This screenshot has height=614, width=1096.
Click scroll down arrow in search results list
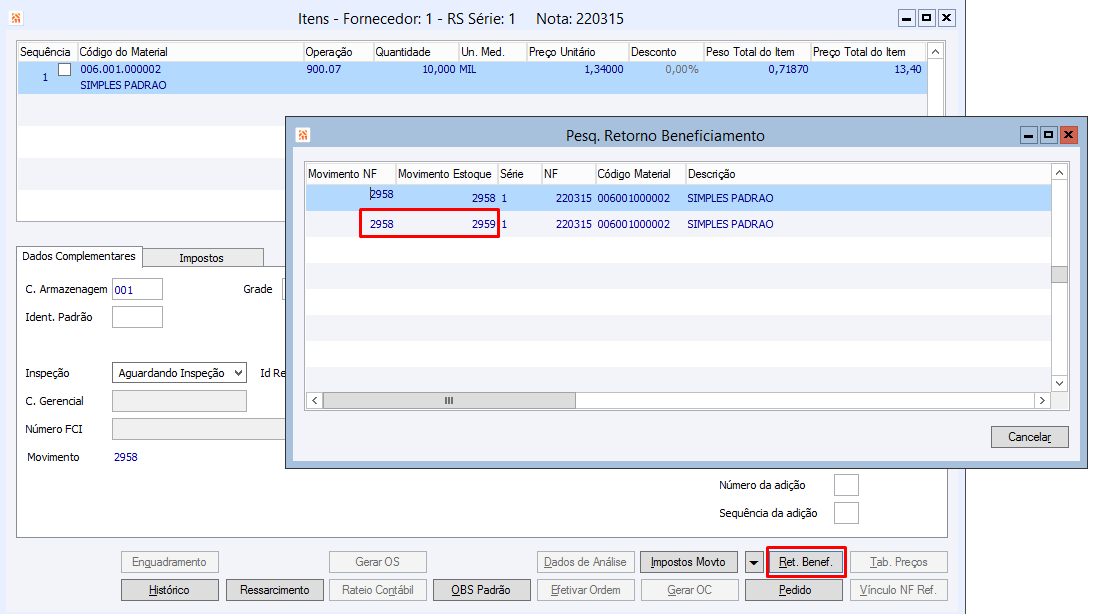click(1060, 383)
